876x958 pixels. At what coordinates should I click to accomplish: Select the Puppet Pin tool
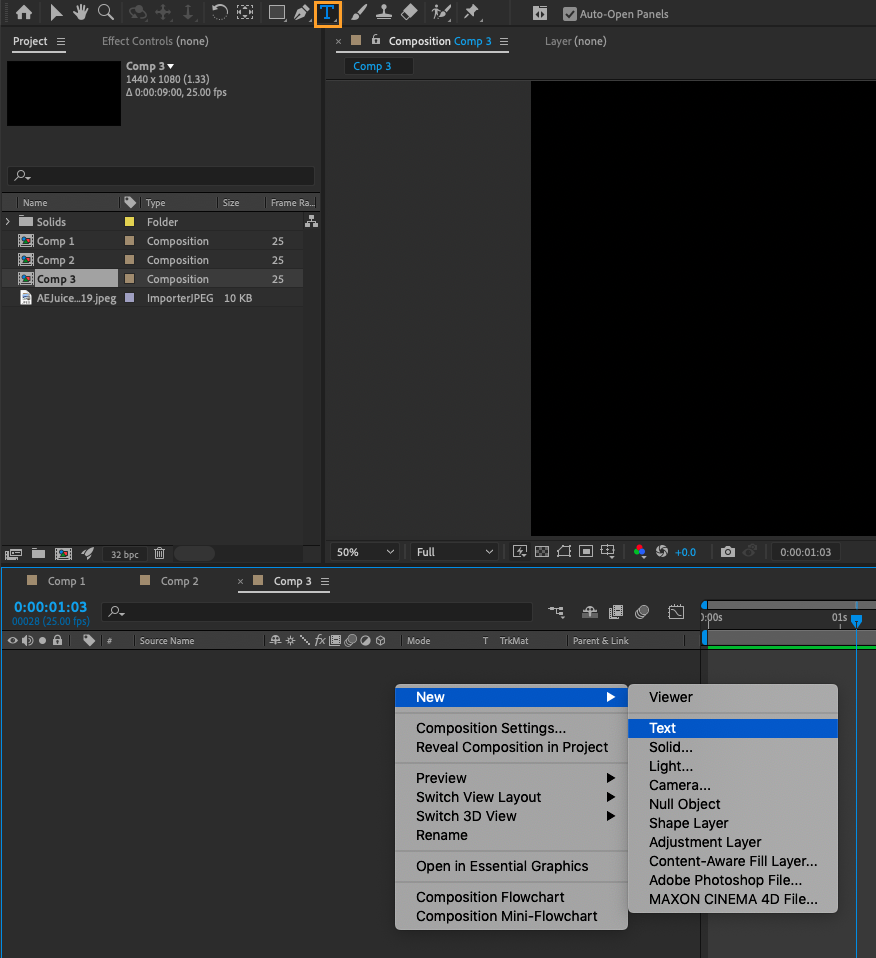pyautogui.click(x=472, y=12)
